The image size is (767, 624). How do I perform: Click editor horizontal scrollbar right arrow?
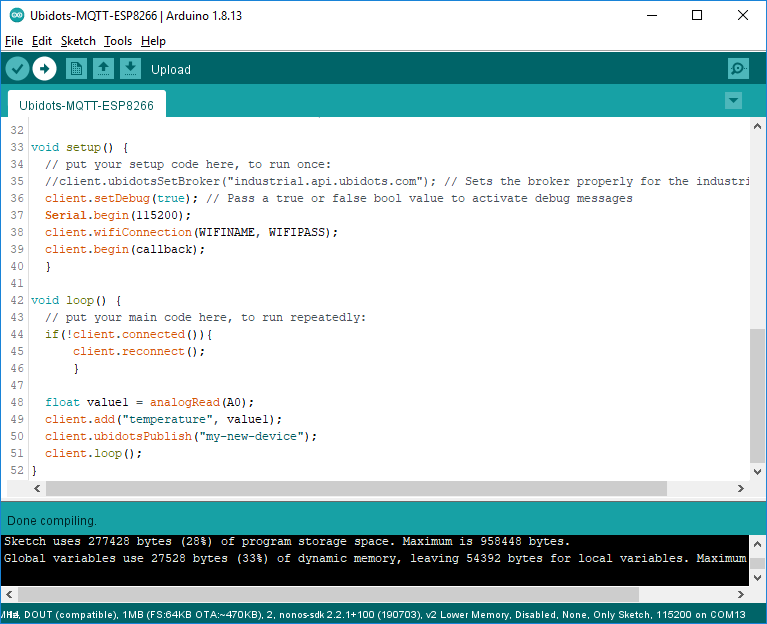point(741,488)
